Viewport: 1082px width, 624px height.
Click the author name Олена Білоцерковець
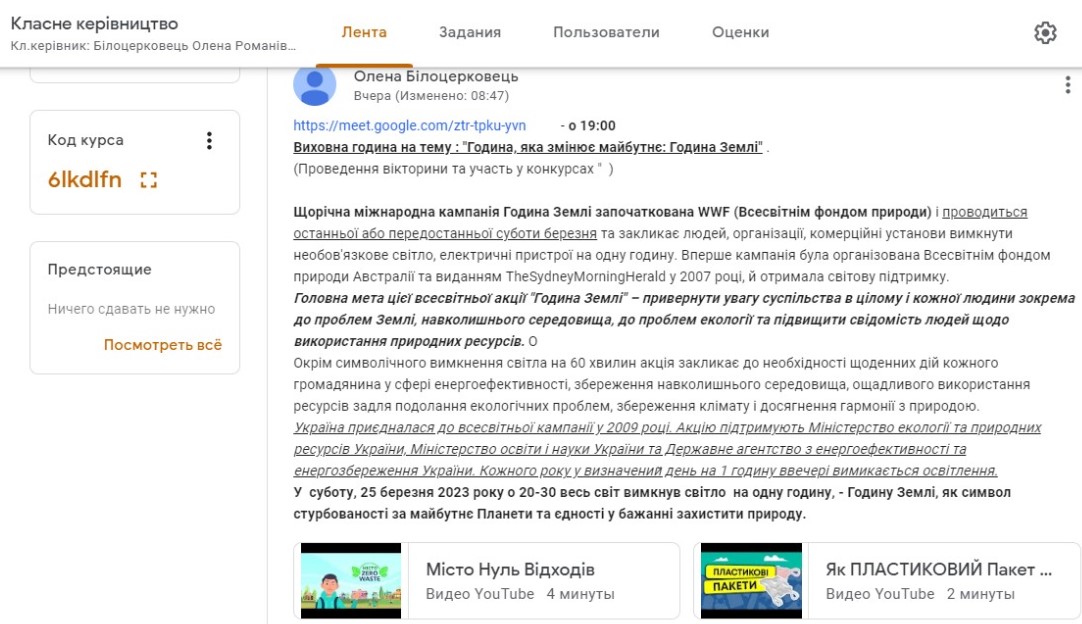tap(436, 77)
